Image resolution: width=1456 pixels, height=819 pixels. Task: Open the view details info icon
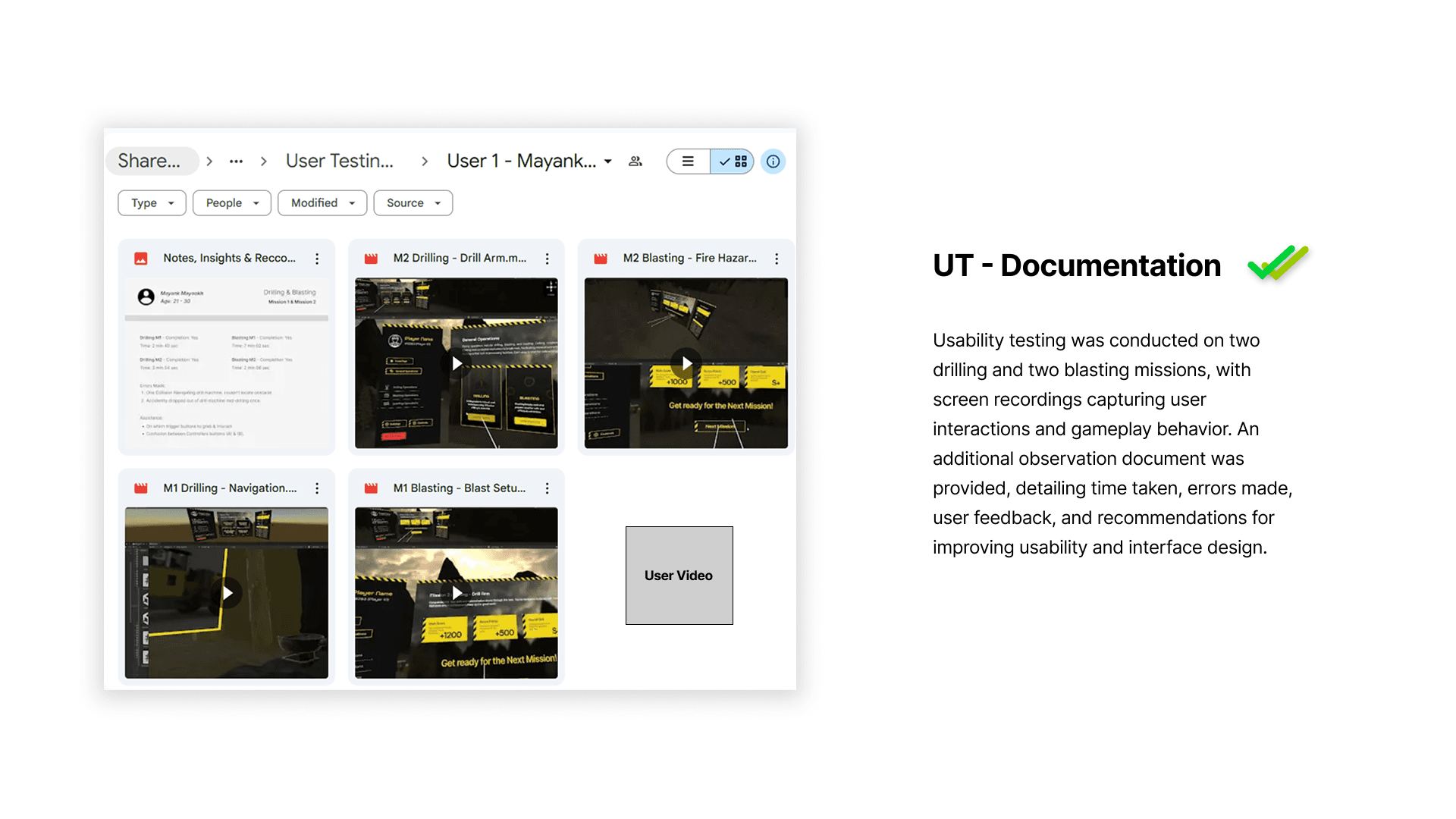(x=773, y=162)
